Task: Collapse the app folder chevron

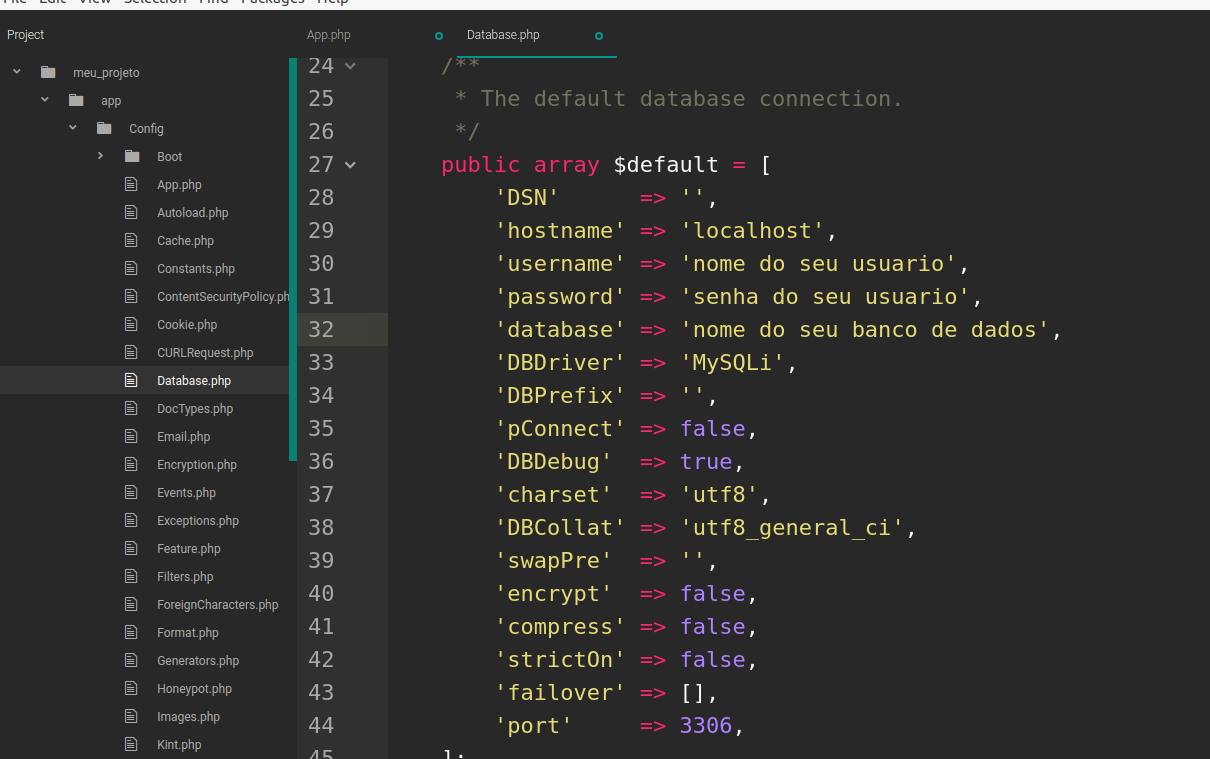Action: tap(45, 100)
